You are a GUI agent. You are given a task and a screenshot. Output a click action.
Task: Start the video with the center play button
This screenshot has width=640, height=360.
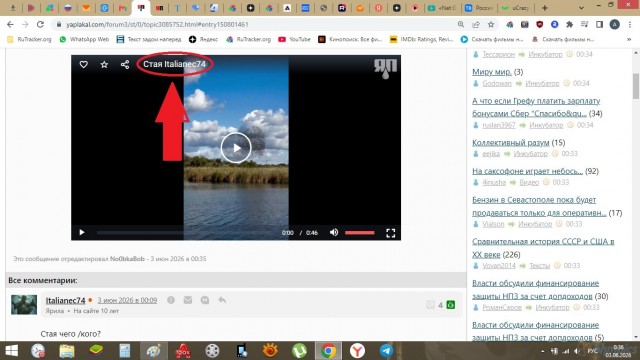tap(236, 148)
